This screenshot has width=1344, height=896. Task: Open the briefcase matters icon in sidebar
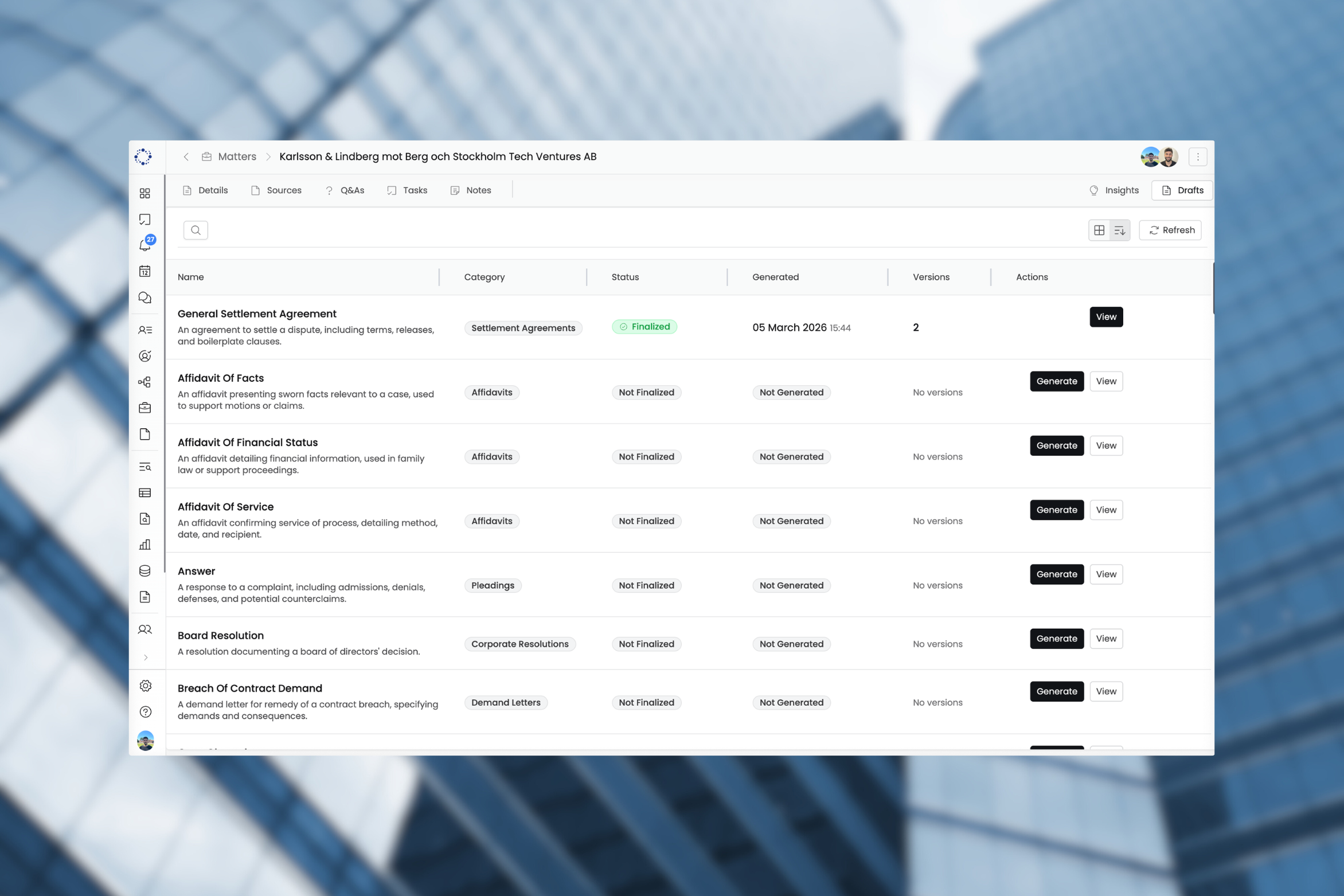(145, 408)
